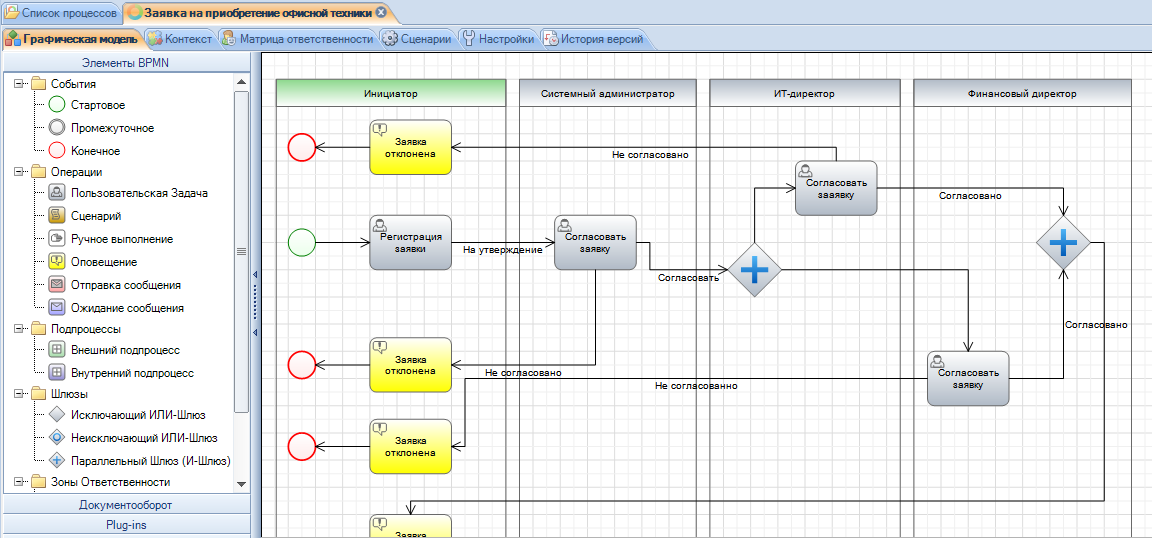Viewport: 1152px width, 538px height.
Task: Close the Заявка на приобретение tab
Action: pyautogui.click(x=381, y=12)
